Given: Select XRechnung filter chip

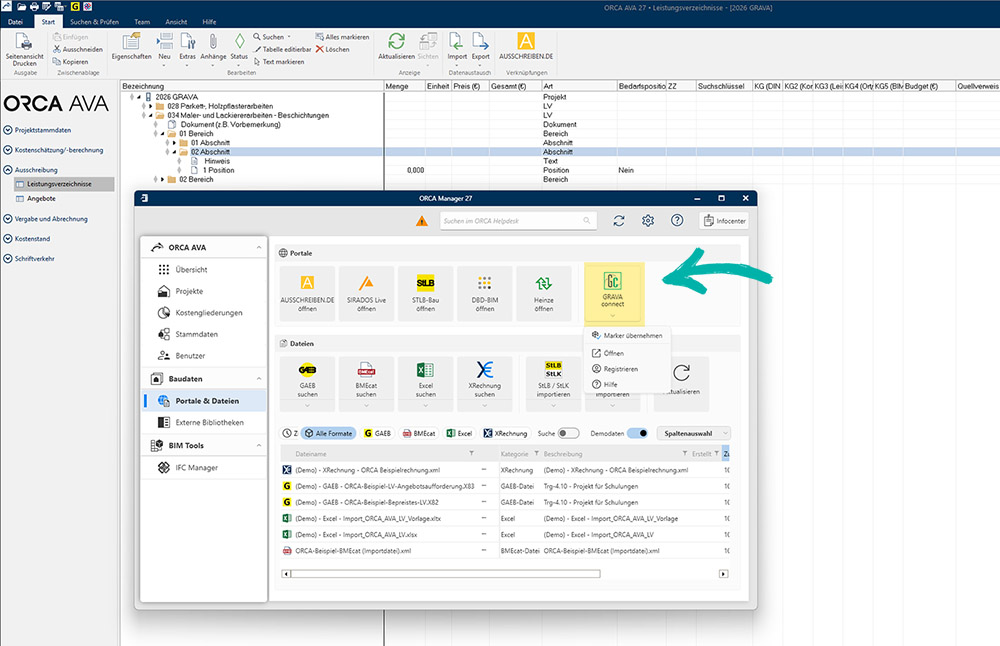Looking at the screenshot, I should point(506,434).
